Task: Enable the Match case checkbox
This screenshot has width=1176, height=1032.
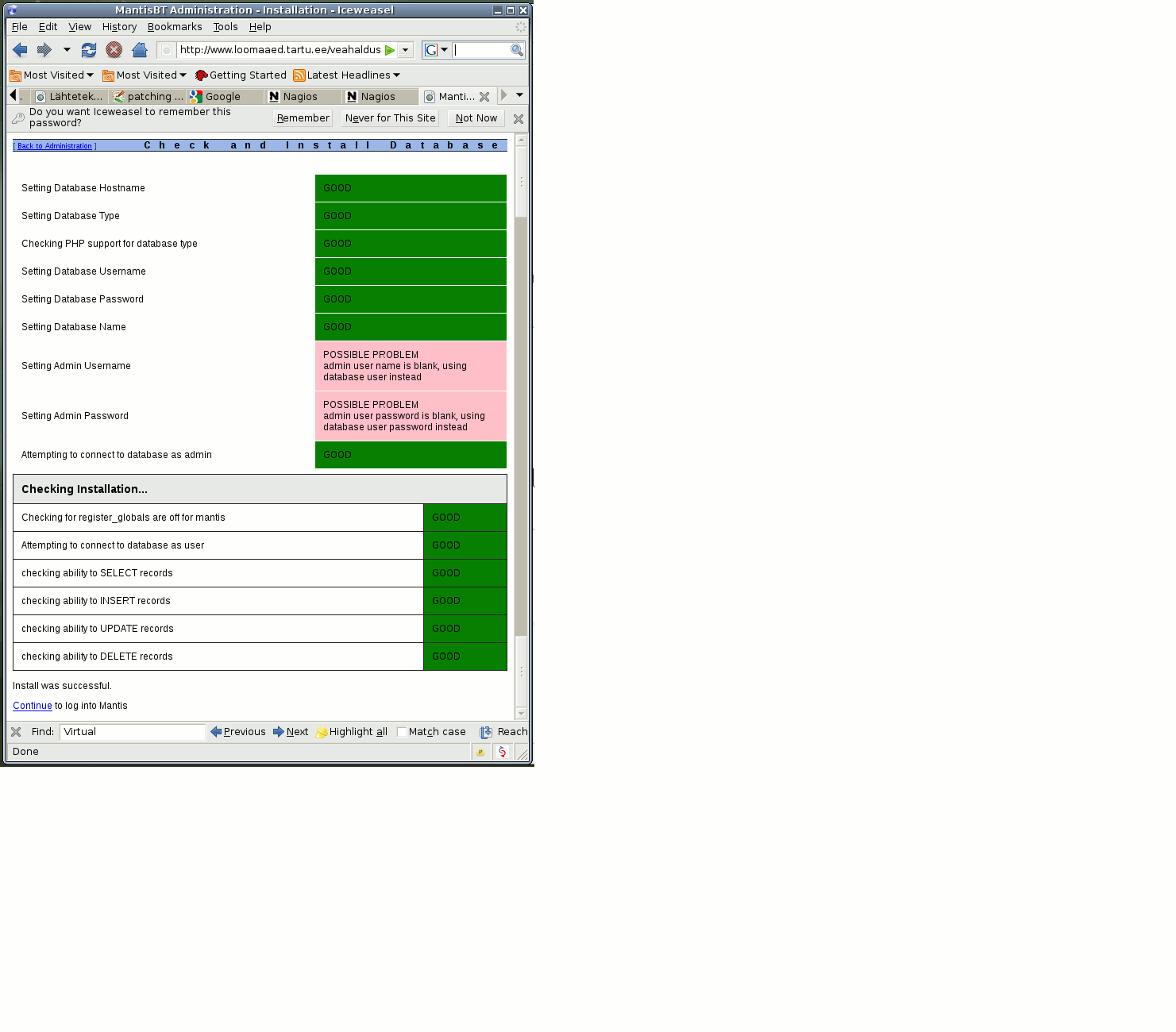Action: [x=402, y=732]
